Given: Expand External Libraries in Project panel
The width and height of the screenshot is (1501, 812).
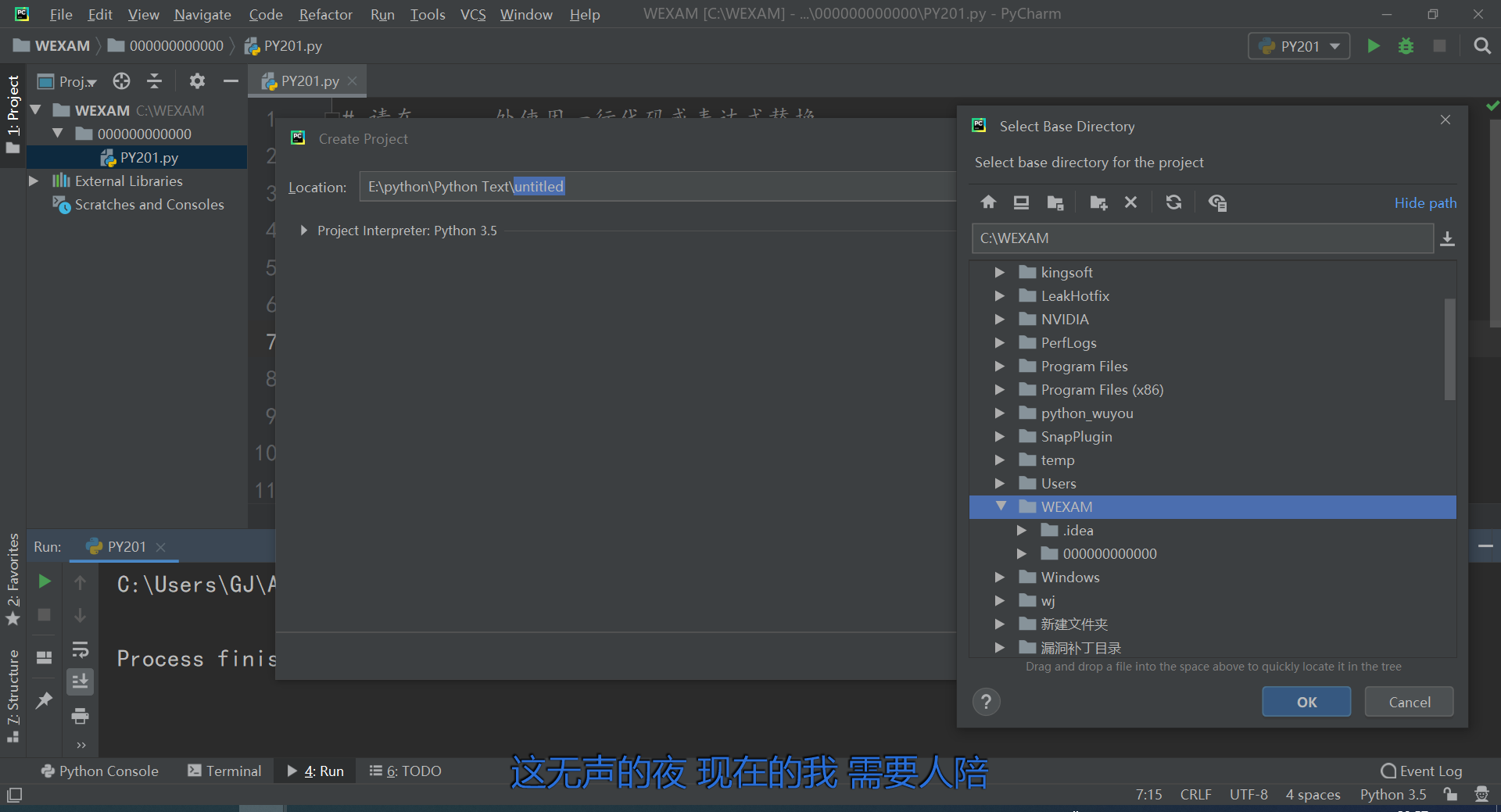Looking at the screenshot, I should (34, 181).
